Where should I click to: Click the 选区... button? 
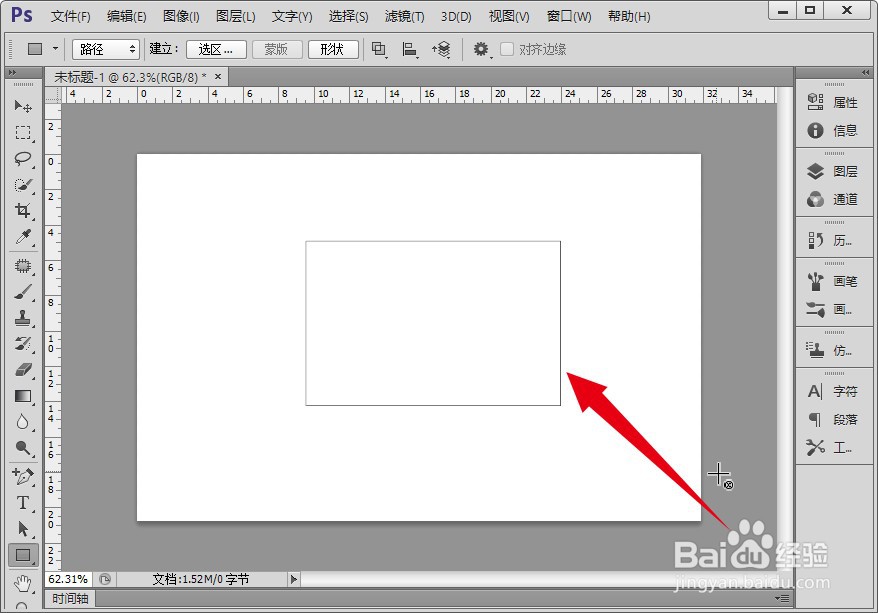216,49
